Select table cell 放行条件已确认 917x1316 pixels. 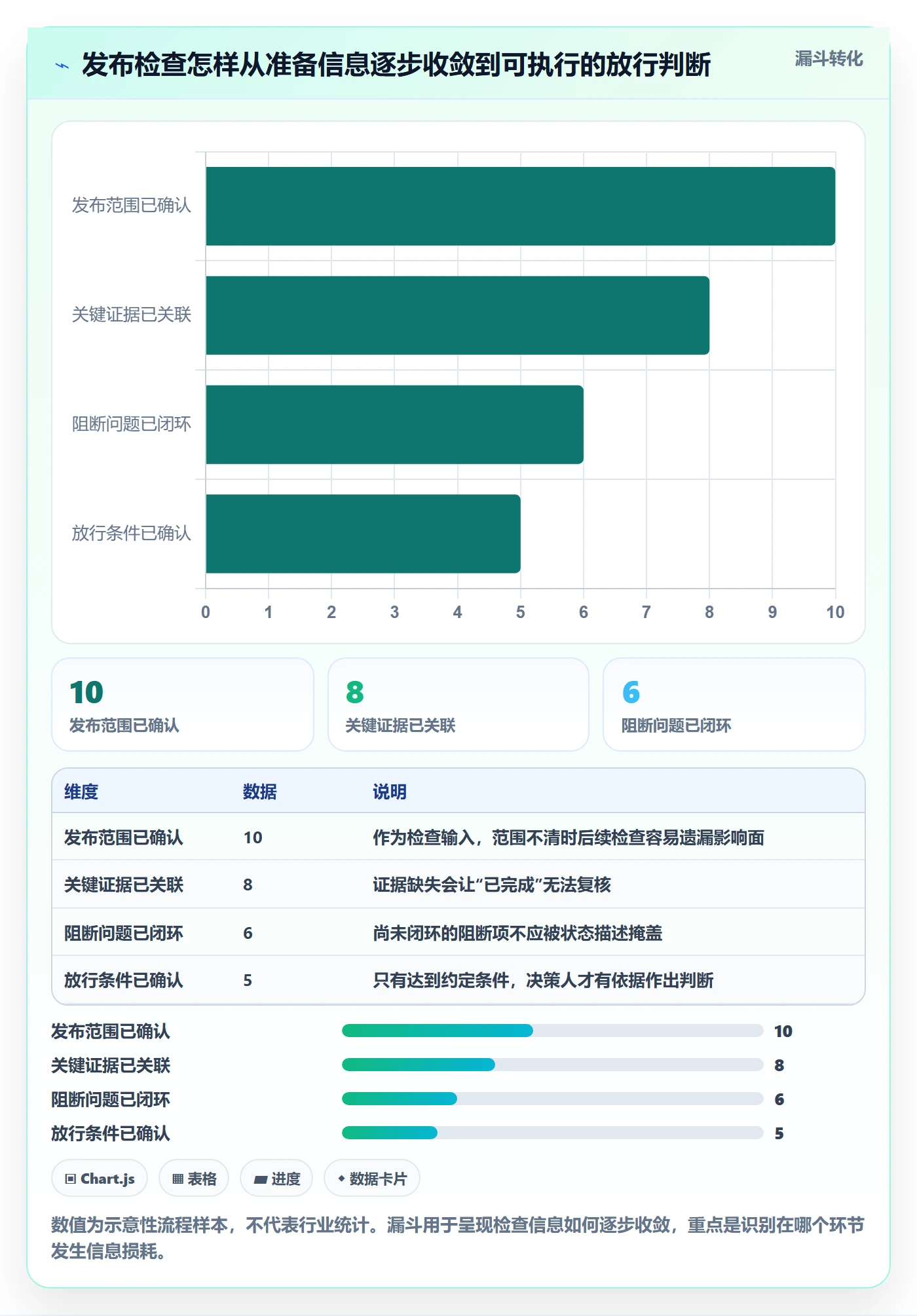[x=124, y=980]
